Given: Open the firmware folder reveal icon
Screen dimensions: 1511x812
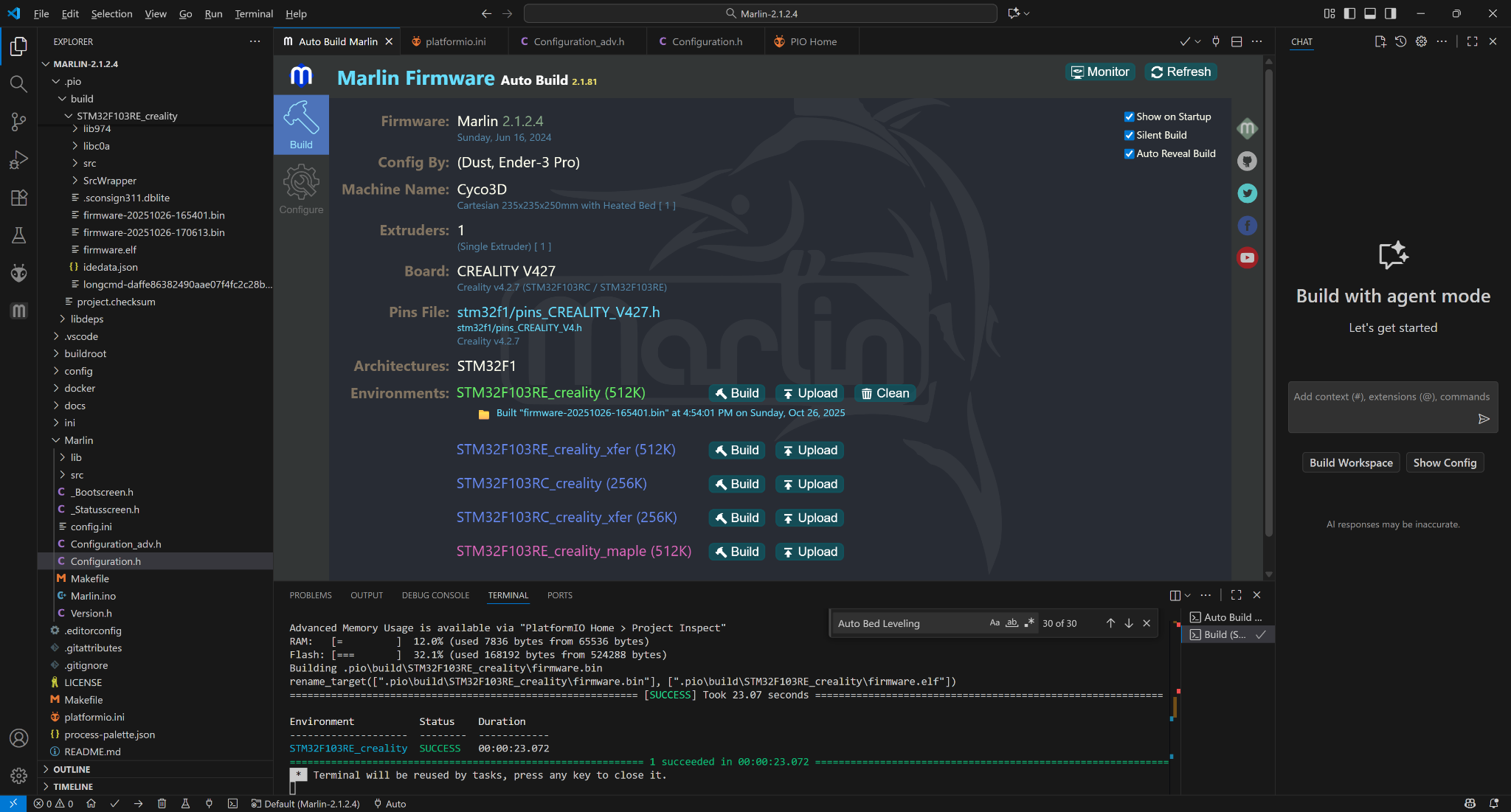Looking at the screenshot, I should coord(484,414).
